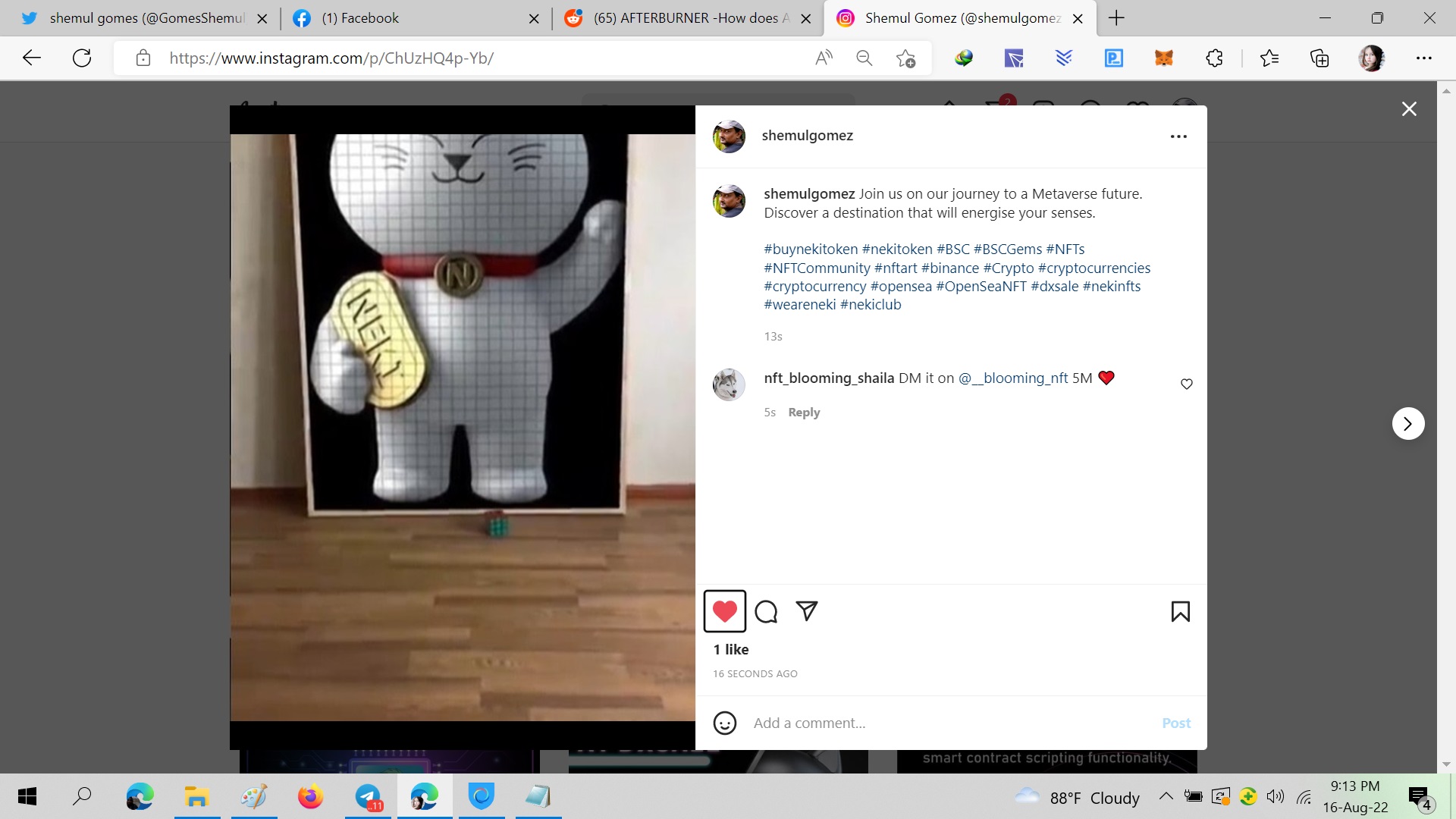The height and width of the screenshot is (819, 1456).
Task: Open the #nekiclub hashtag
Action: tap(871, 305)
